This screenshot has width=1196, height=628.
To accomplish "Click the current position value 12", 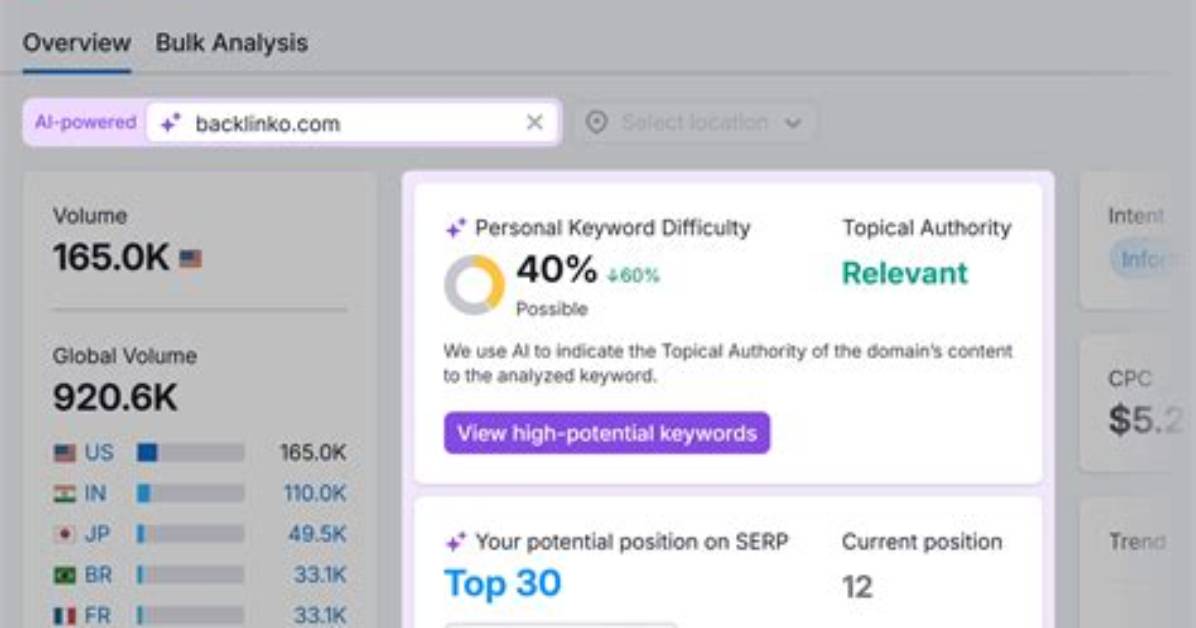I will 857,587.
